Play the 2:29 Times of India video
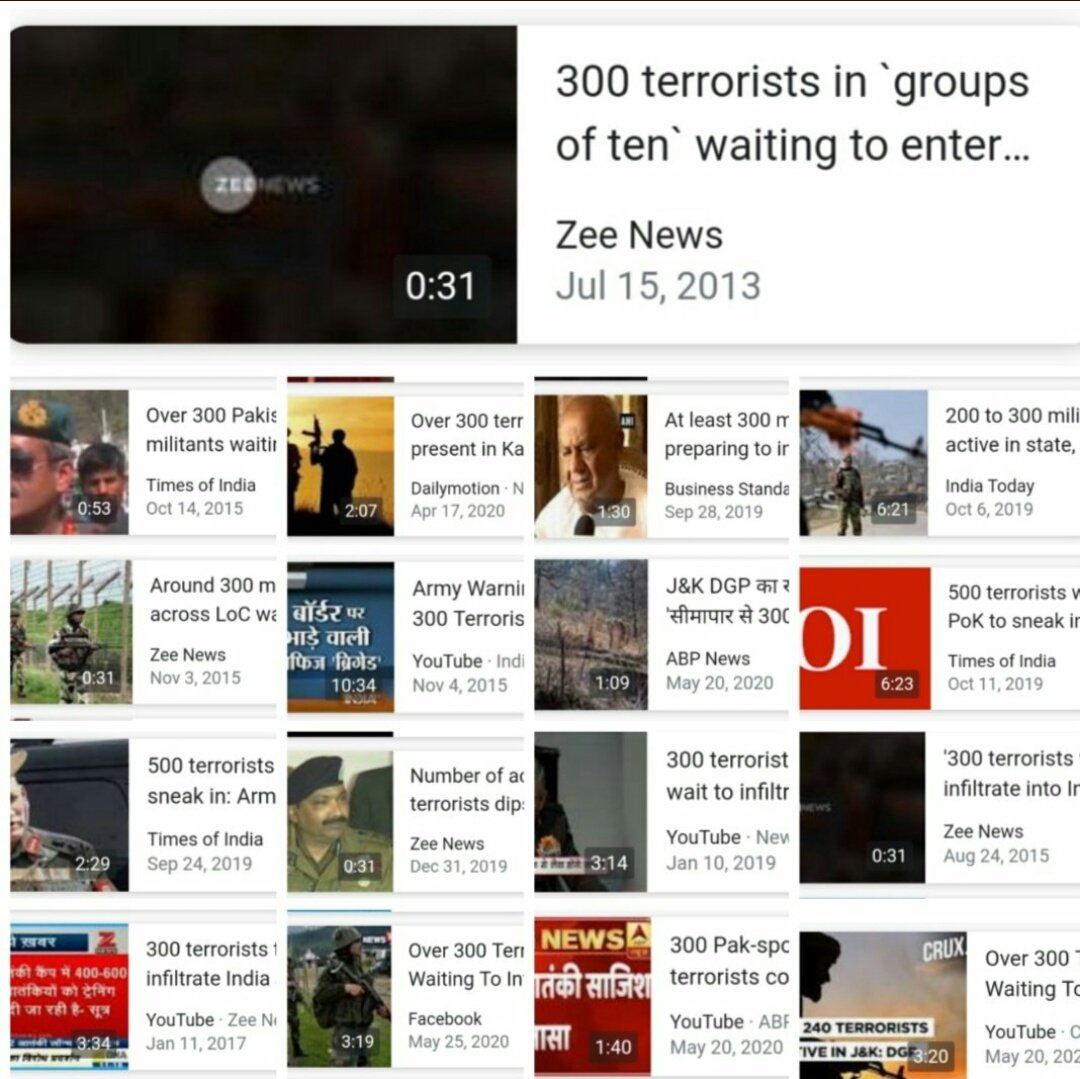The width and height of the screenshot is (1080, 1079). click(x=69, y=815)
